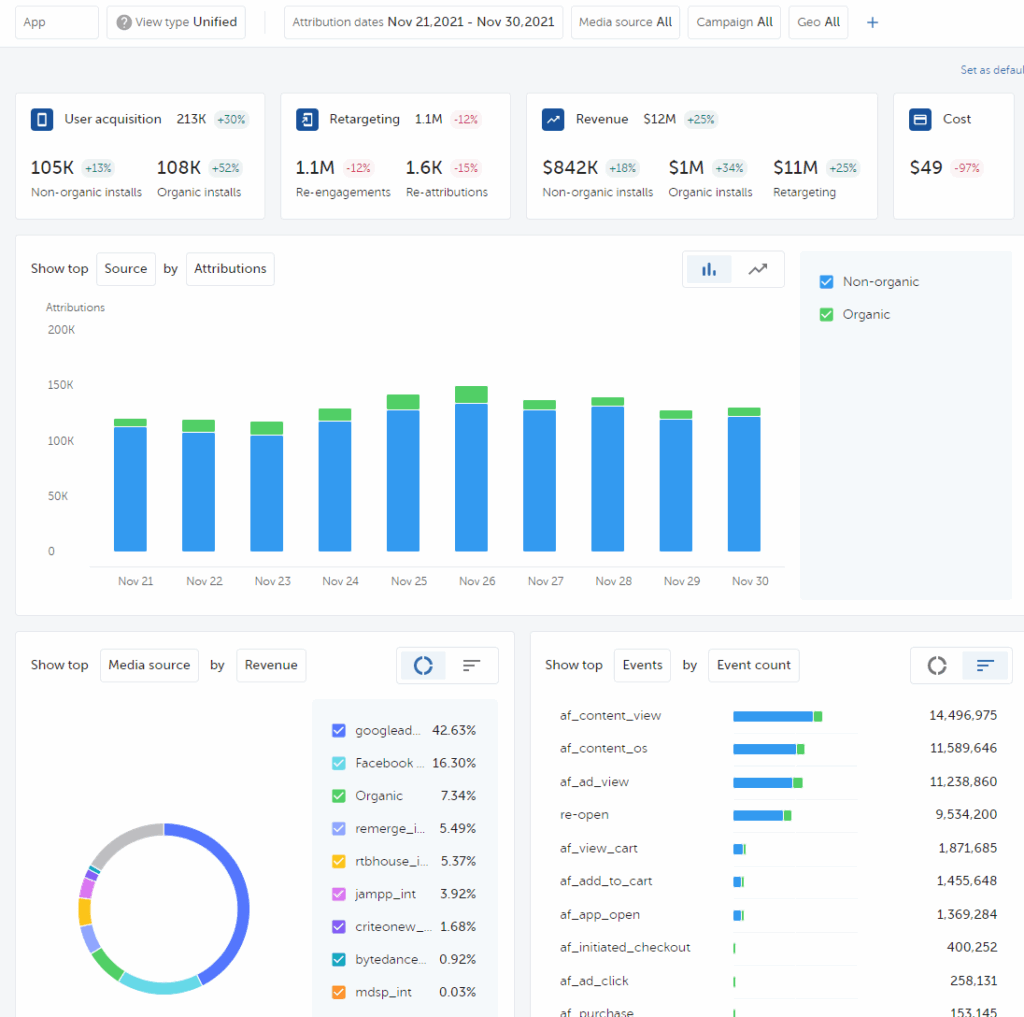Switch attributions chart to line view
1024x1017 pixels.
[758, 269]
